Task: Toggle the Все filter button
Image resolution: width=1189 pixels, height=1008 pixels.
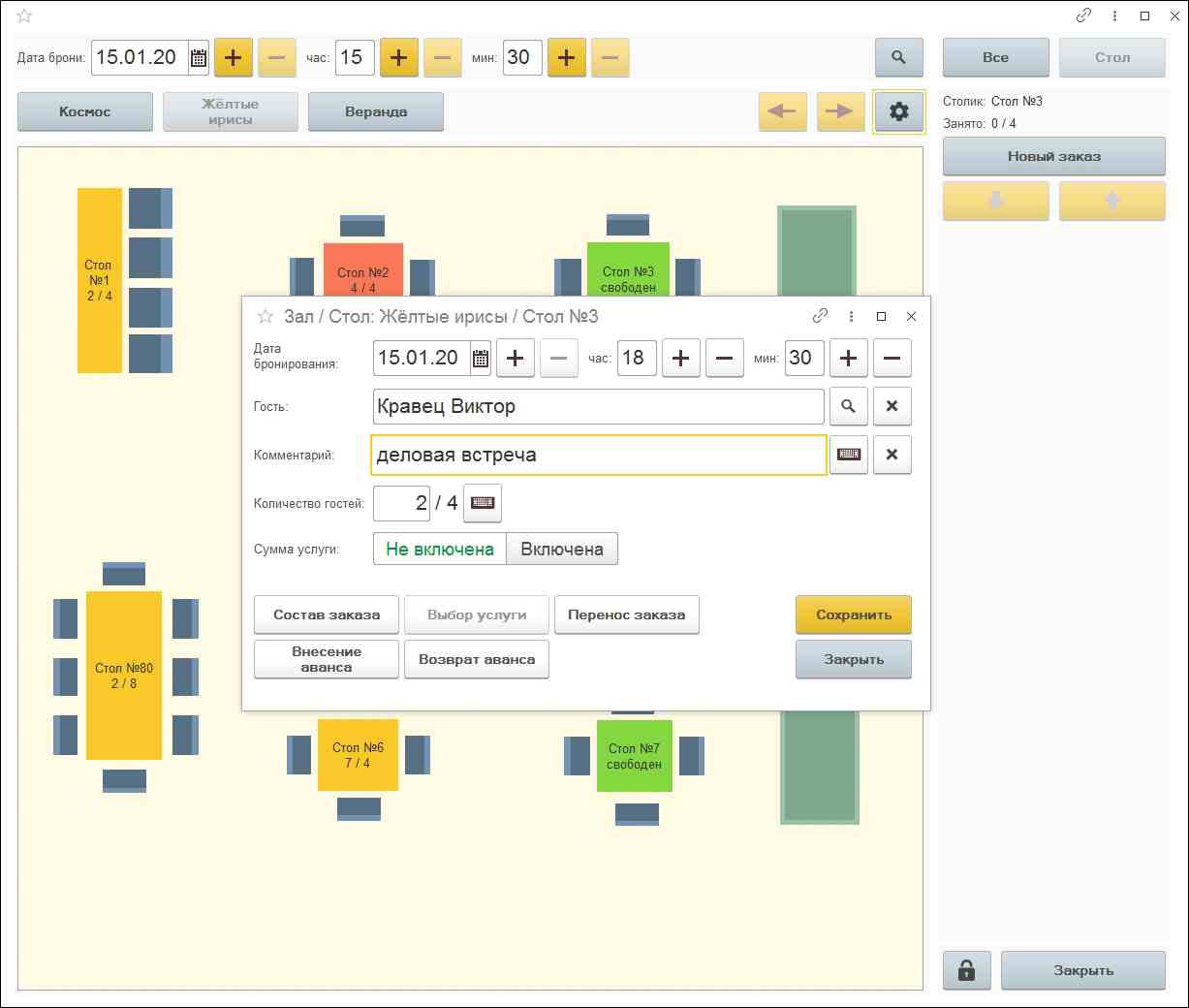Action: [x=995, y=58]
